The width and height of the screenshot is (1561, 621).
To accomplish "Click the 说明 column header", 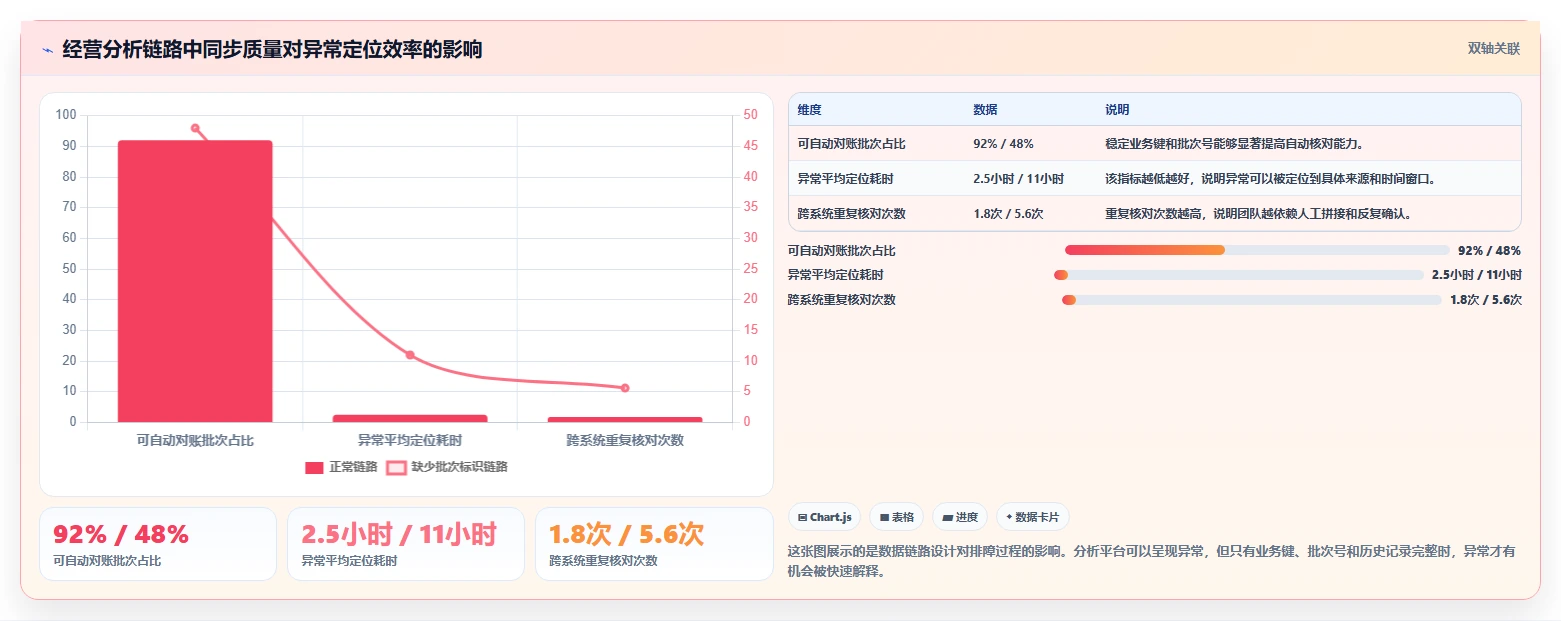I will click(1117, 110).
